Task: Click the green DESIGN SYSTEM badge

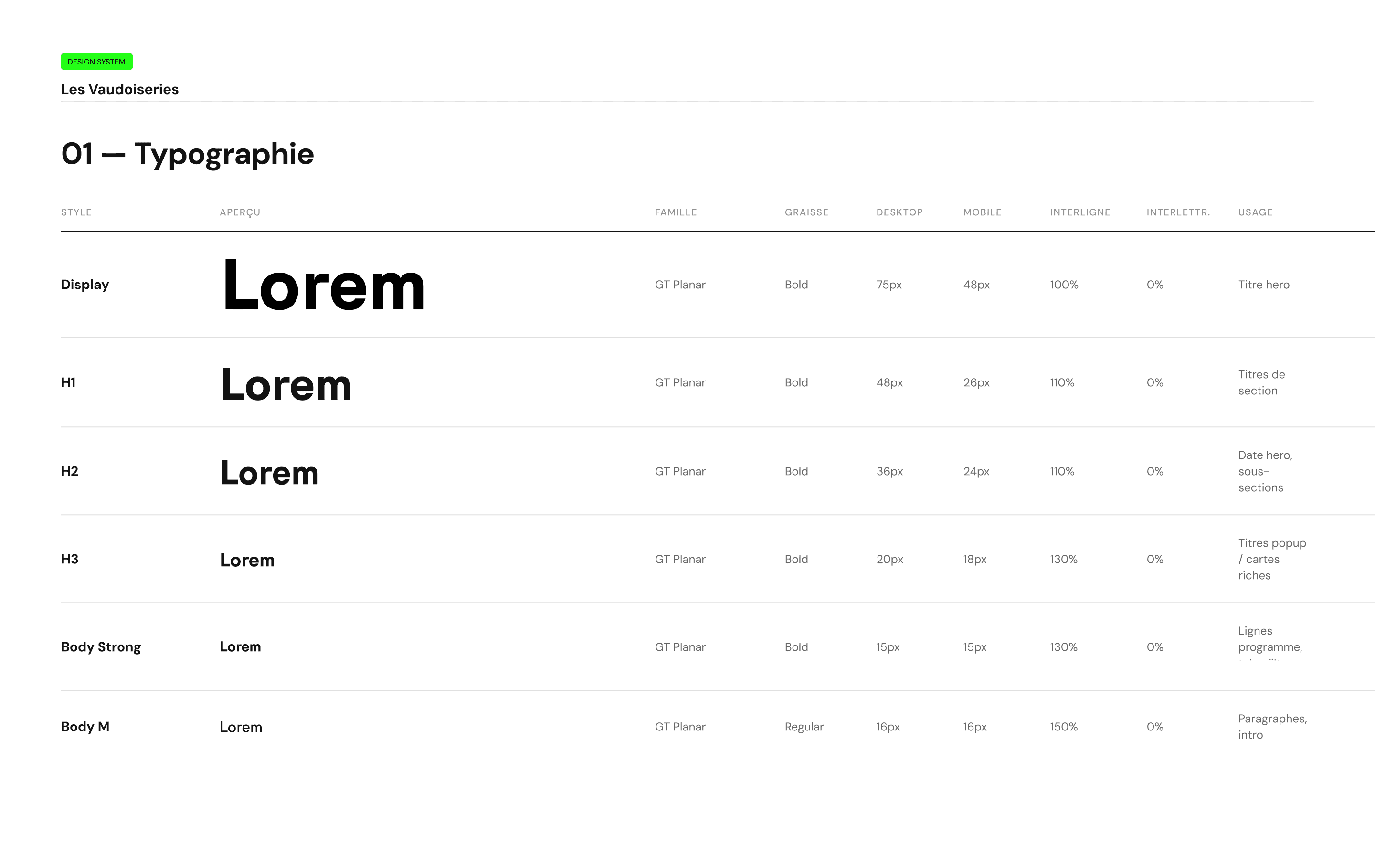Action: [96, 62]
